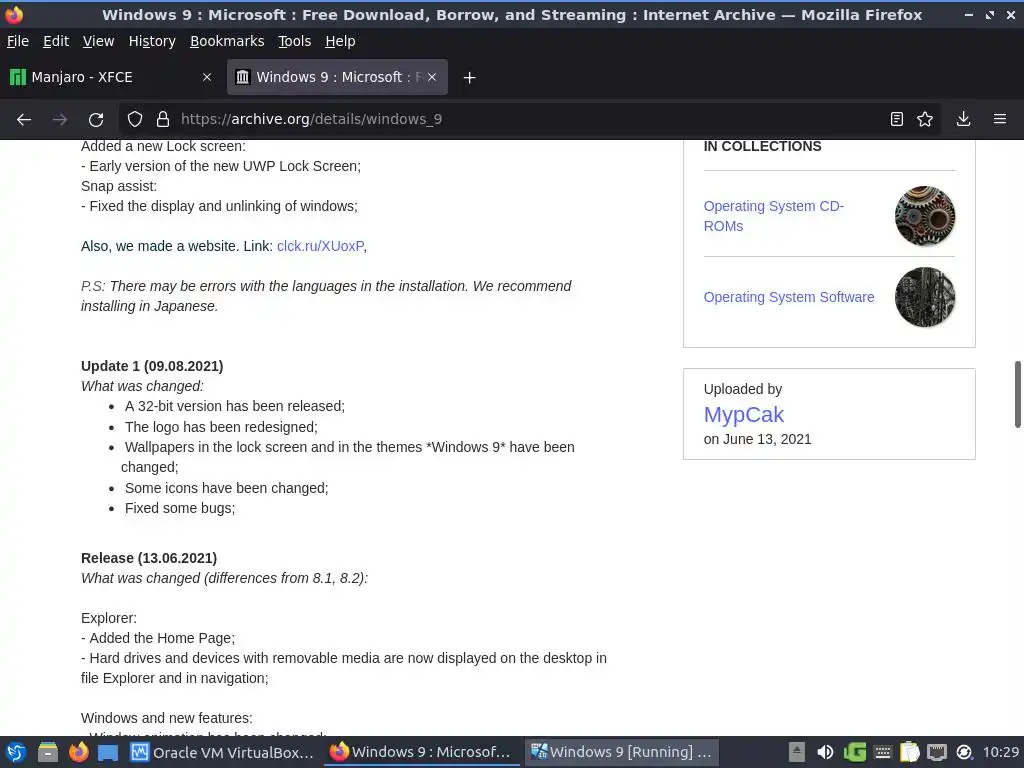This screenshot has height=768, width=1024.
Task: Click the 'Snap assist:' line
Action: [119, 186]
